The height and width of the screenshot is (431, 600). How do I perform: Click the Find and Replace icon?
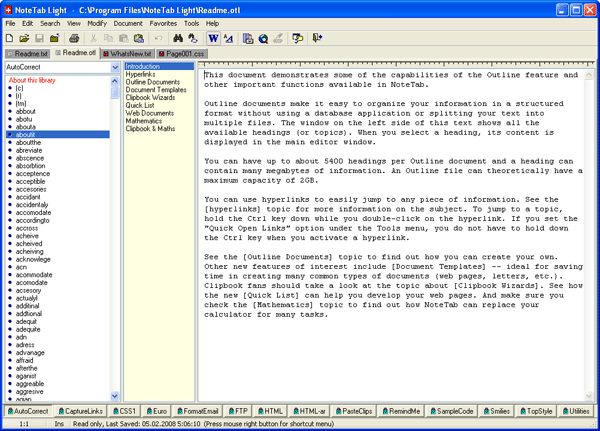[x=193, y=38]
